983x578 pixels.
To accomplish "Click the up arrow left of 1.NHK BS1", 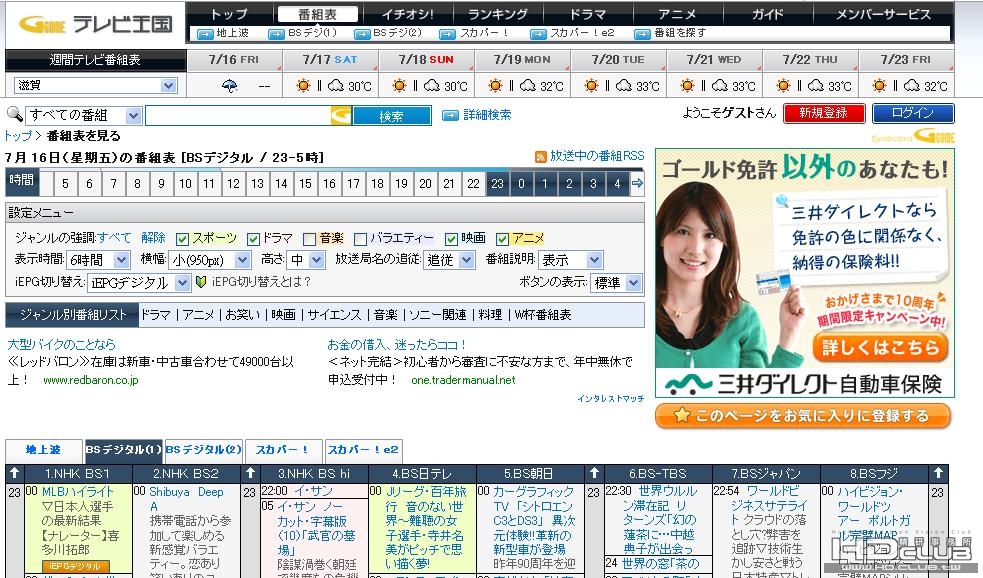I will [15, 473].
